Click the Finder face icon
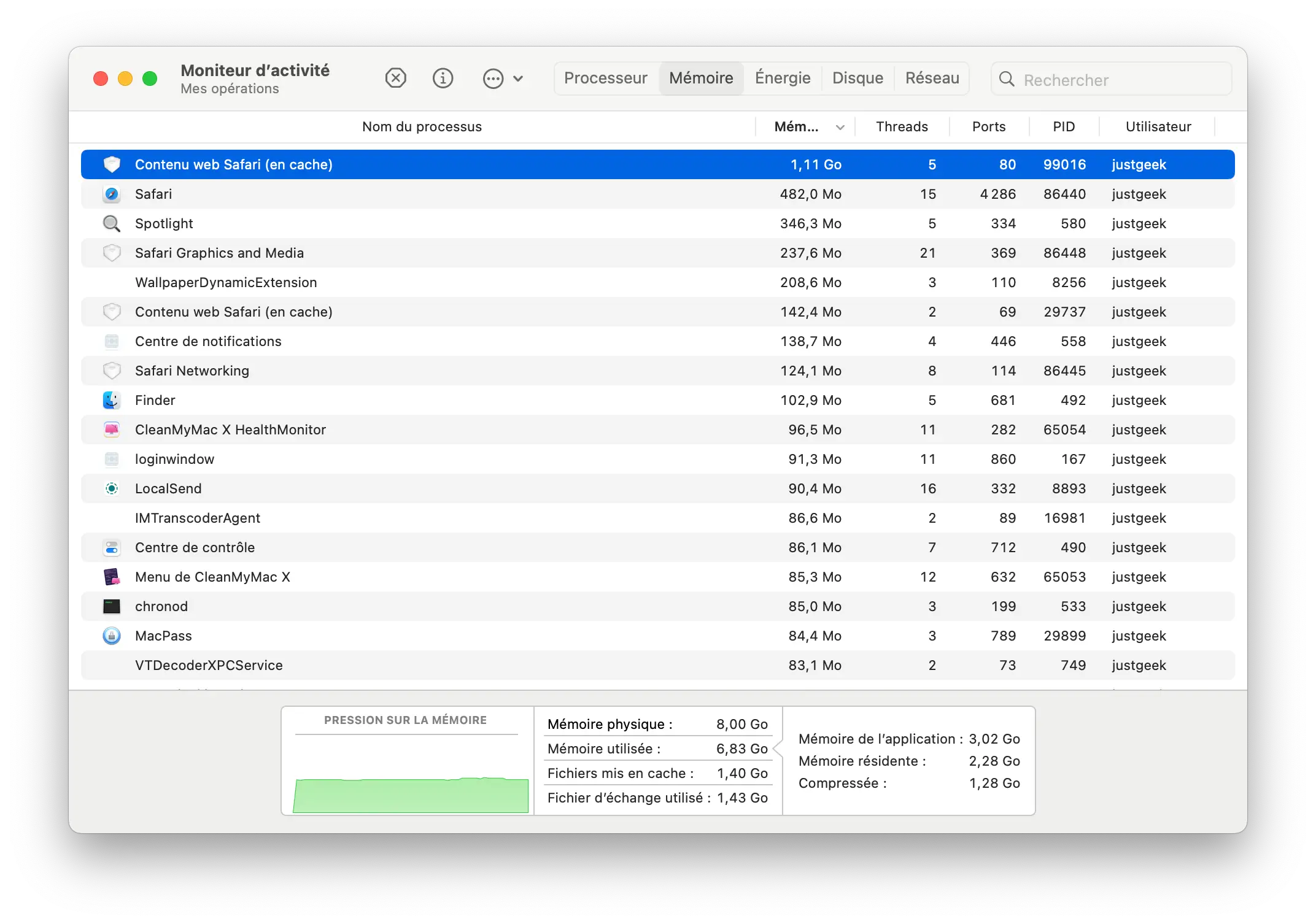The width and height of the screenshot is (1316, 924). pos(112,400)
